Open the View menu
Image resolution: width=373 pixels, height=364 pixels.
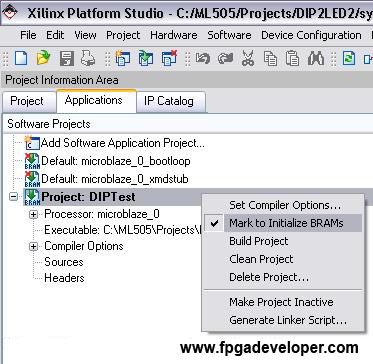coord(85,35)
